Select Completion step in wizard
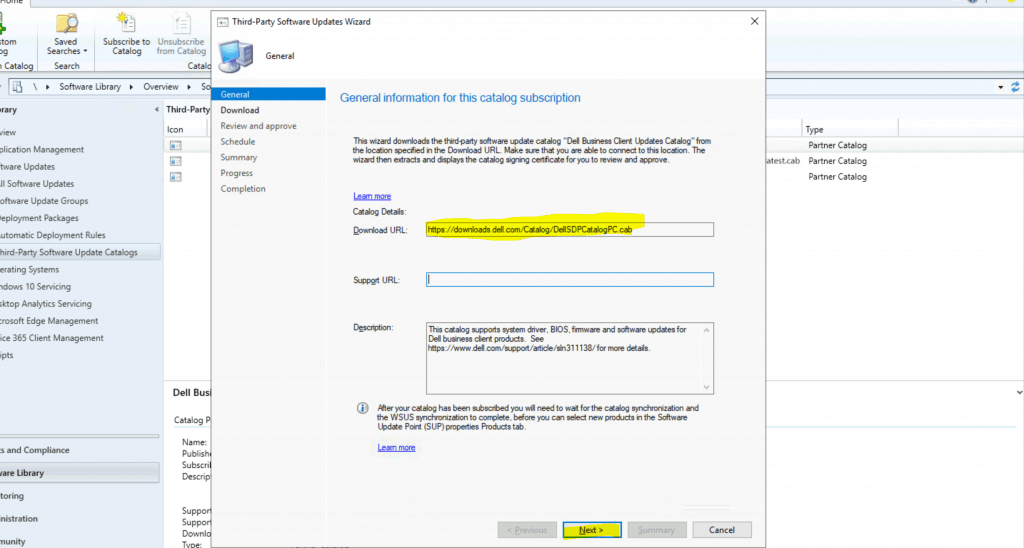The width and height of the screenshot is (1024, 548). click(243, 189)
